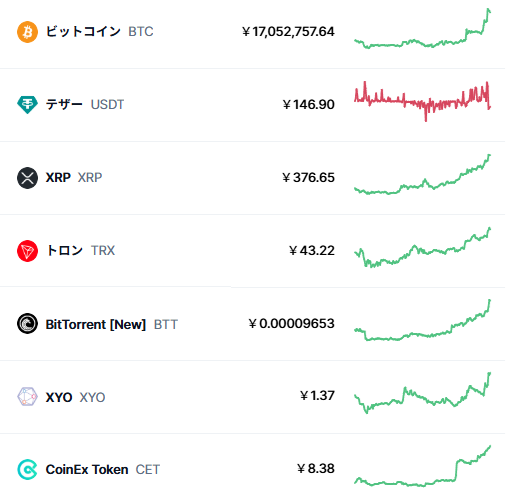This screenshot has width=513, height=504.
Task: View the XYO price trend chart
Action: point(423,393)
